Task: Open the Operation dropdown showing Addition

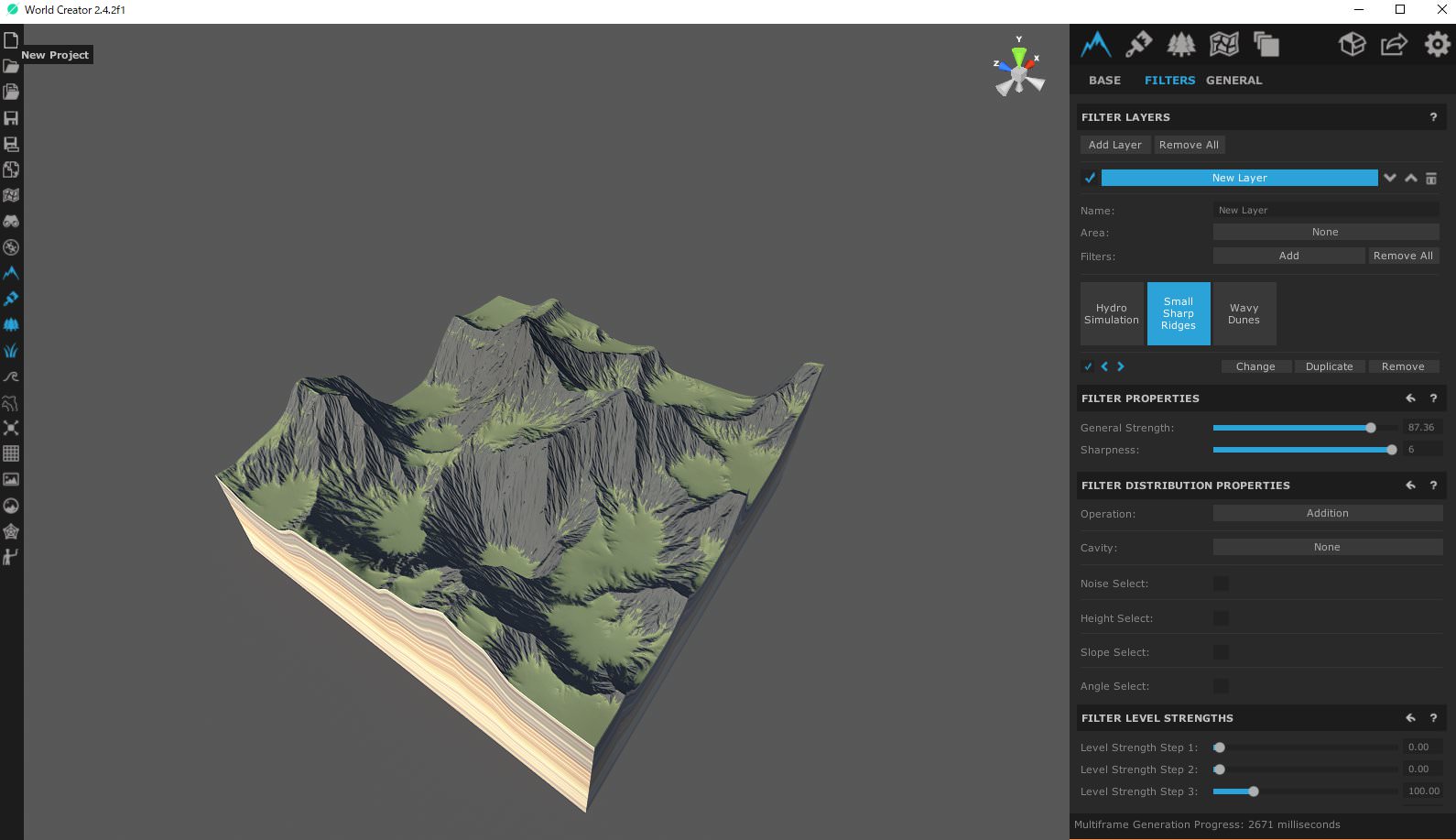Action: (1328, 513)
